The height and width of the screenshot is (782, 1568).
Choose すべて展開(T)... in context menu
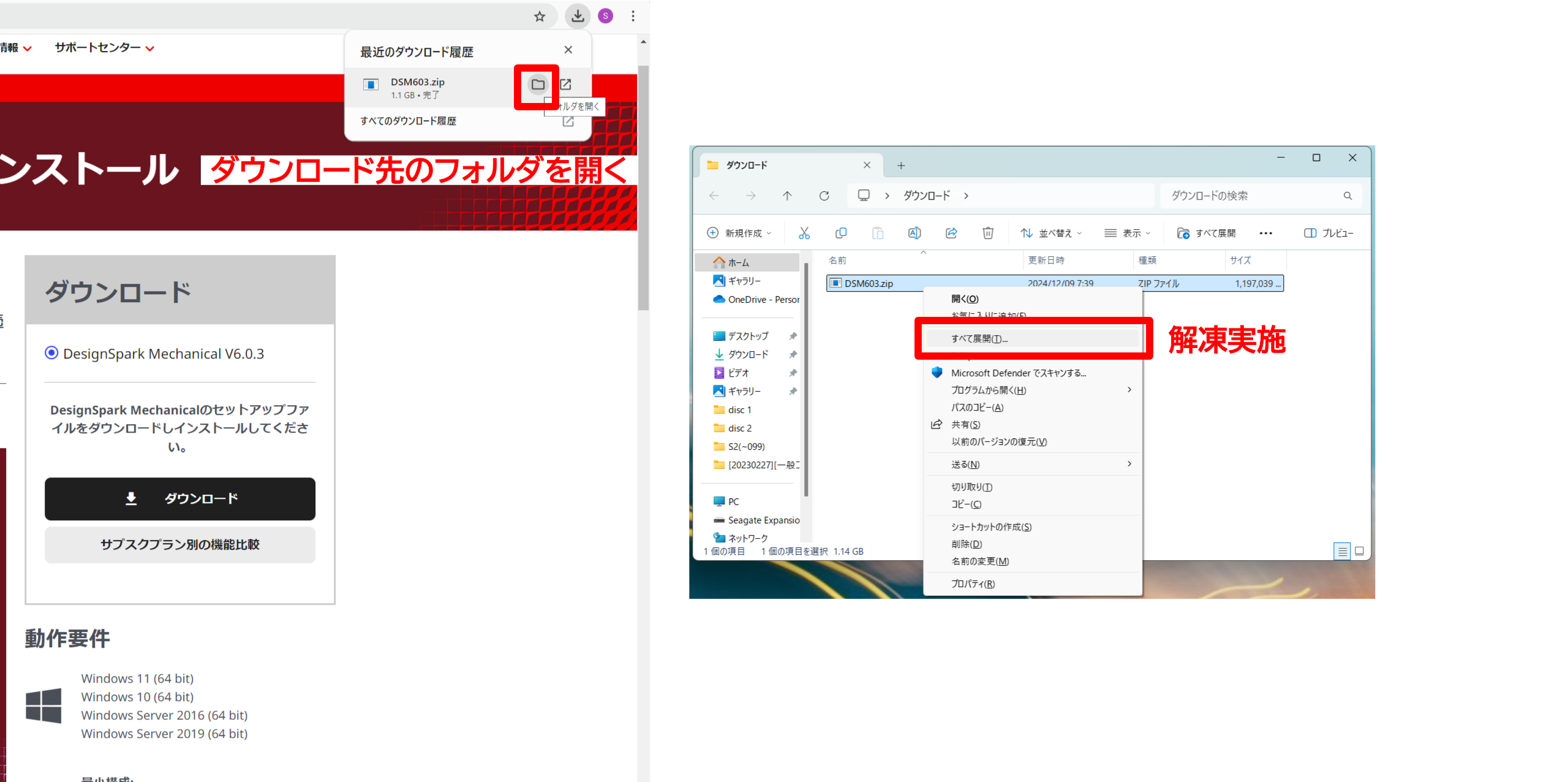[1033, 338]
